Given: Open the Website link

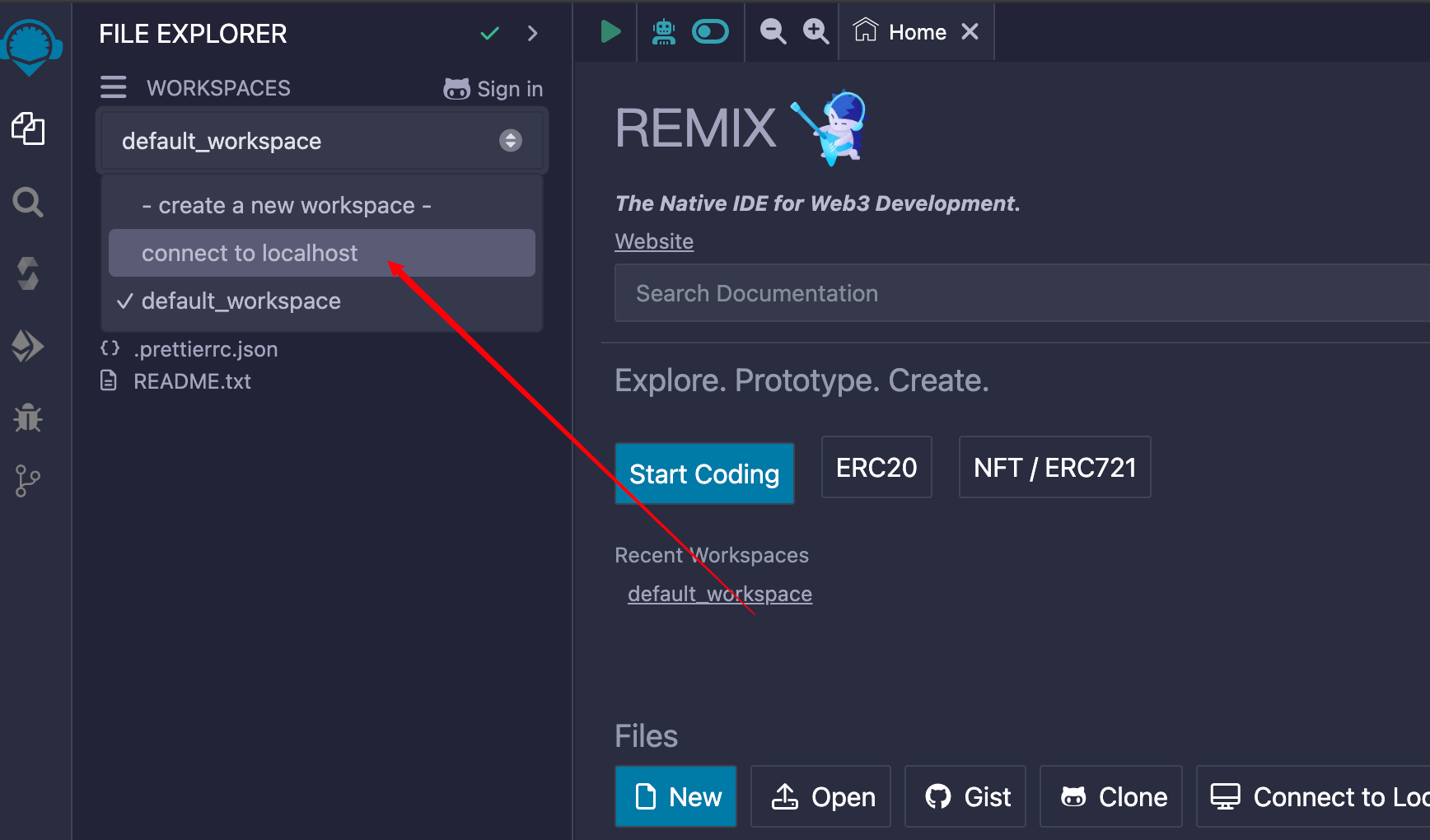Looking at the screenshot, I should tap(654, 241).
